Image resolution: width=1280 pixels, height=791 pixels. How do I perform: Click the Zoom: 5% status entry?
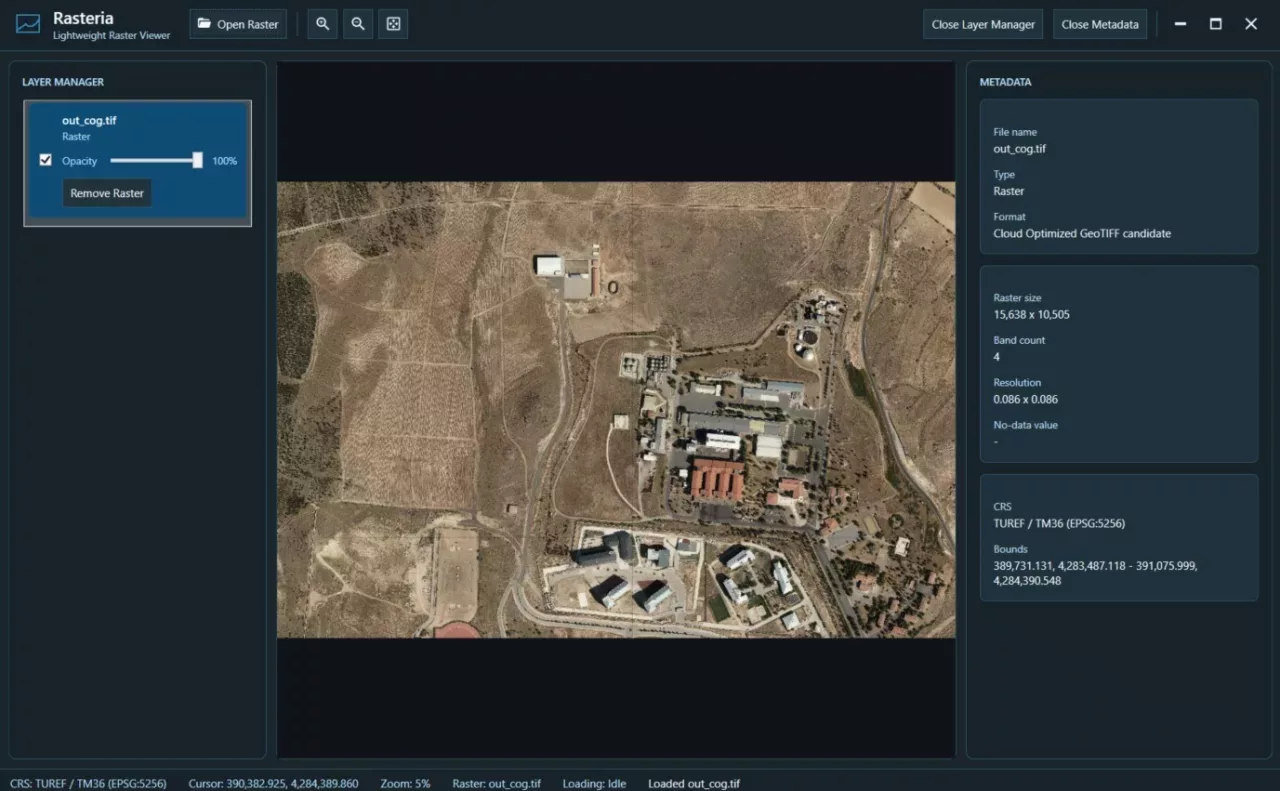click(405, 783)
